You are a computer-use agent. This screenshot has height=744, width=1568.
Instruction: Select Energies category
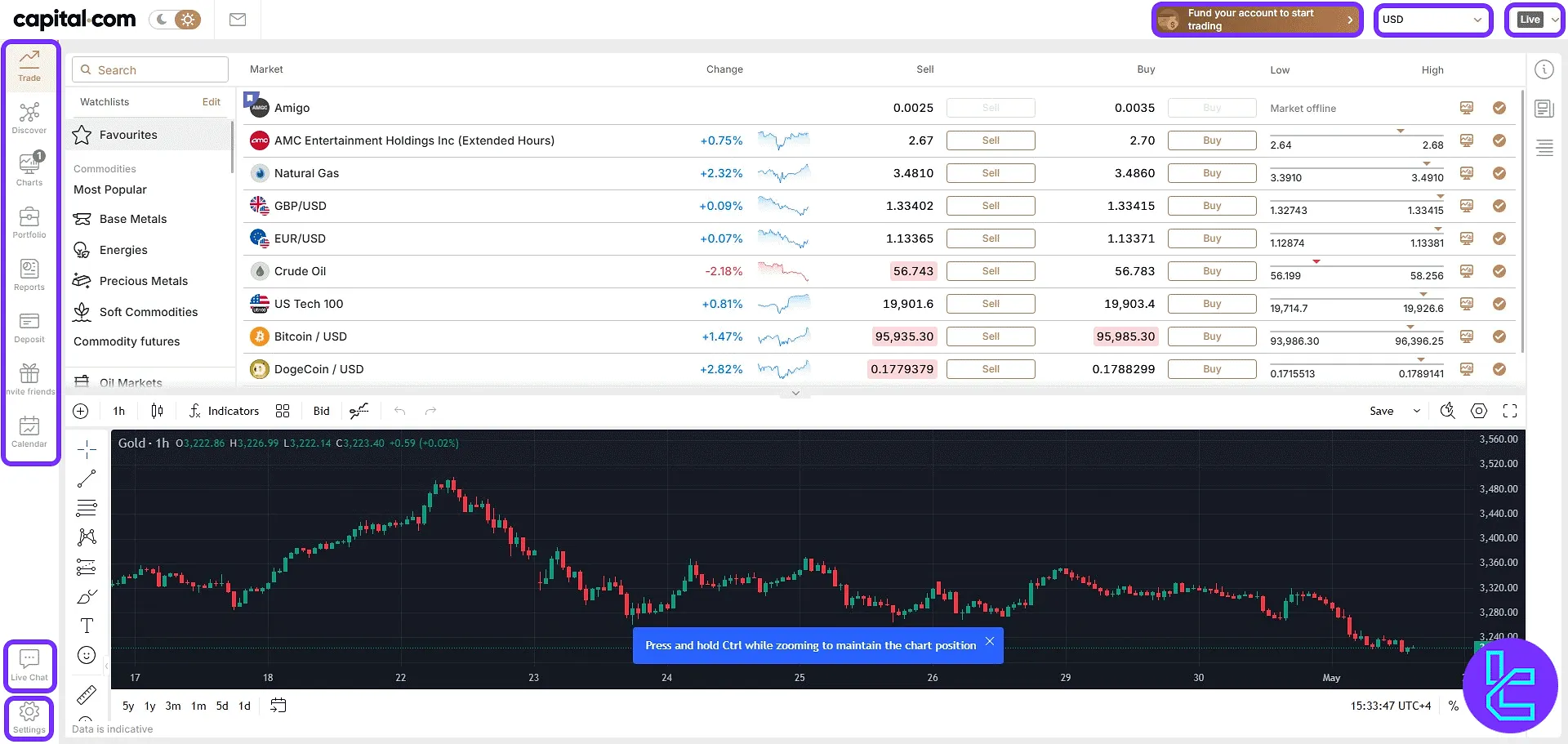[x=123, y=250]
